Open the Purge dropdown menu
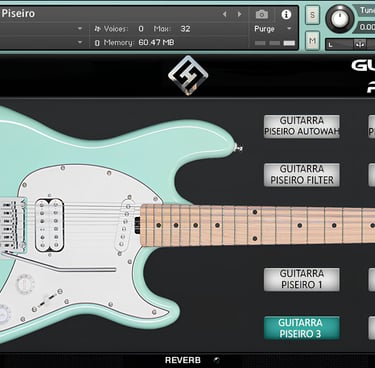This screenshot has height=368, width=375. coord(273,29)
